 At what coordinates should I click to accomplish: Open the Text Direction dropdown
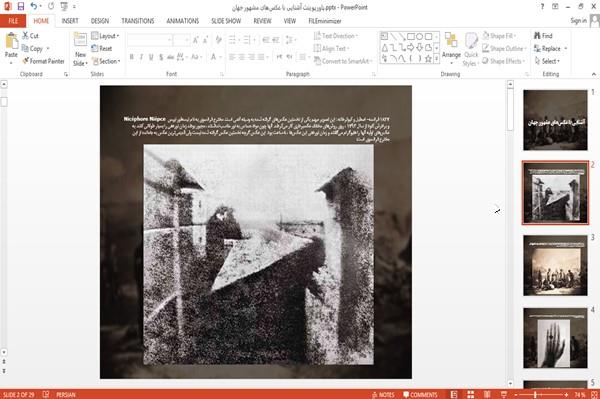click(336, 36)
